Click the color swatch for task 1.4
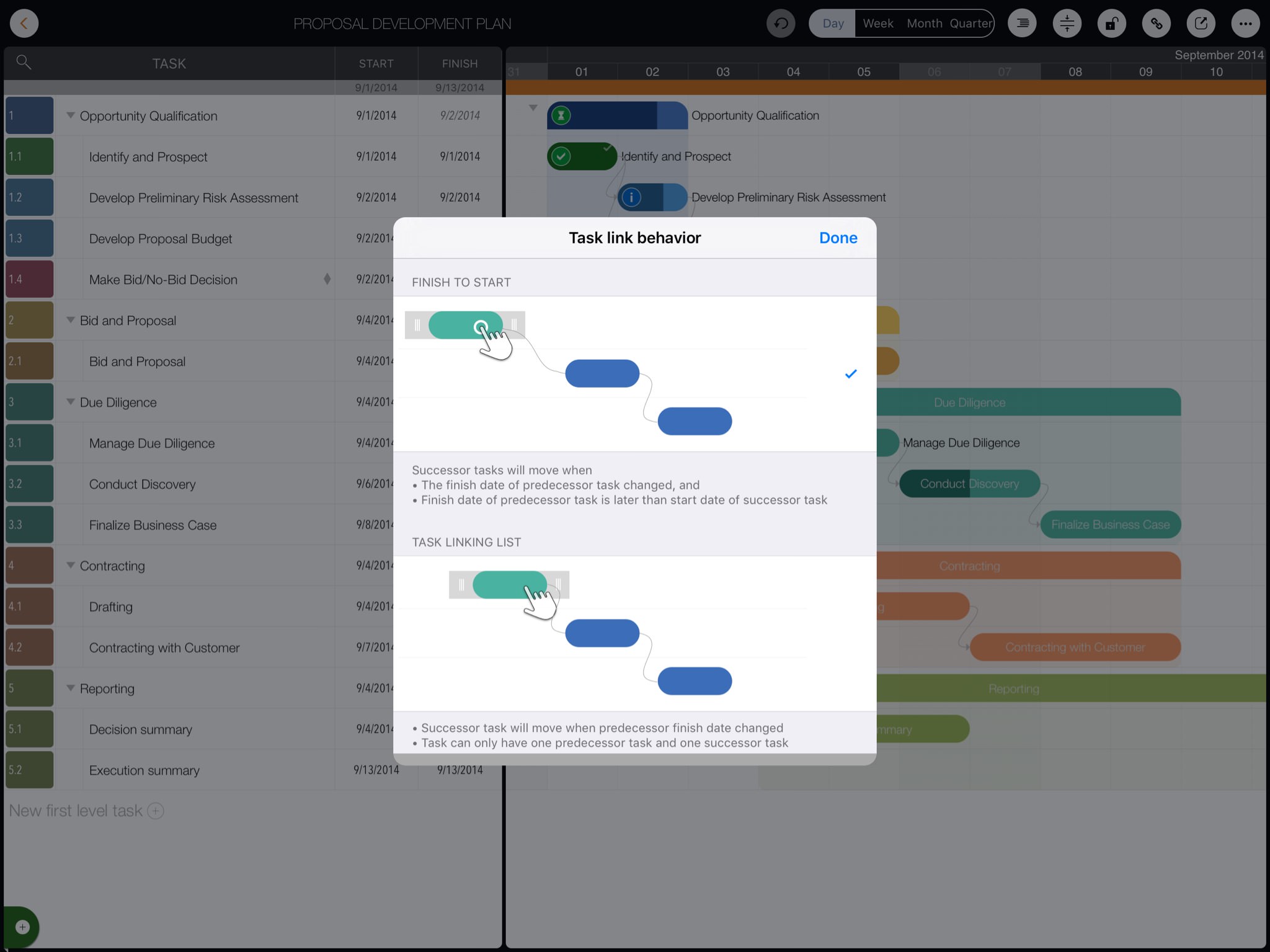 [29, 279]
